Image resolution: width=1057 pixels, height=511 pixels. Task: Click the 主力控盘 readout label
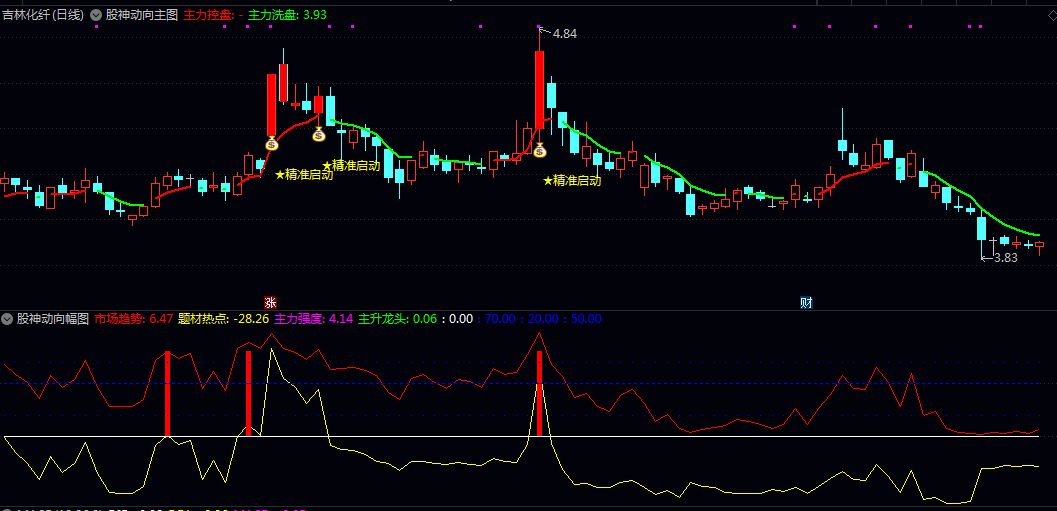208,15
